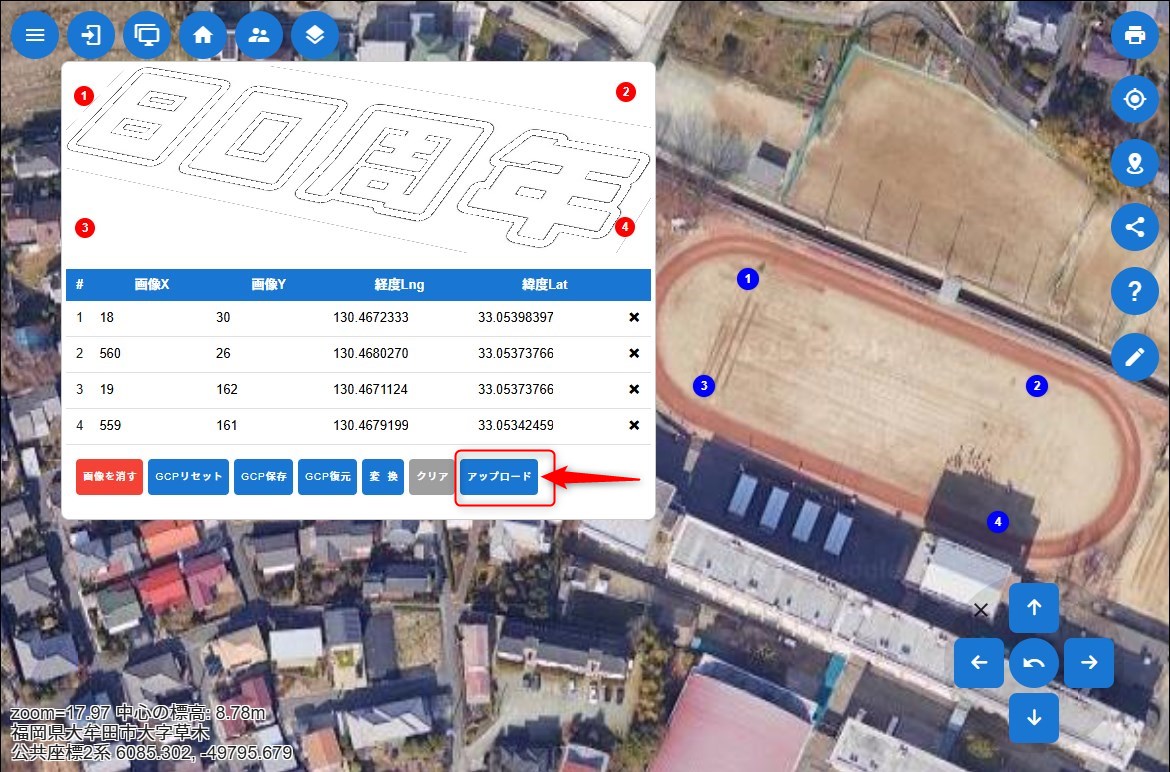Center map on current location
The height and width of the screenshot is (772, 1170).
coord(1134,100)
